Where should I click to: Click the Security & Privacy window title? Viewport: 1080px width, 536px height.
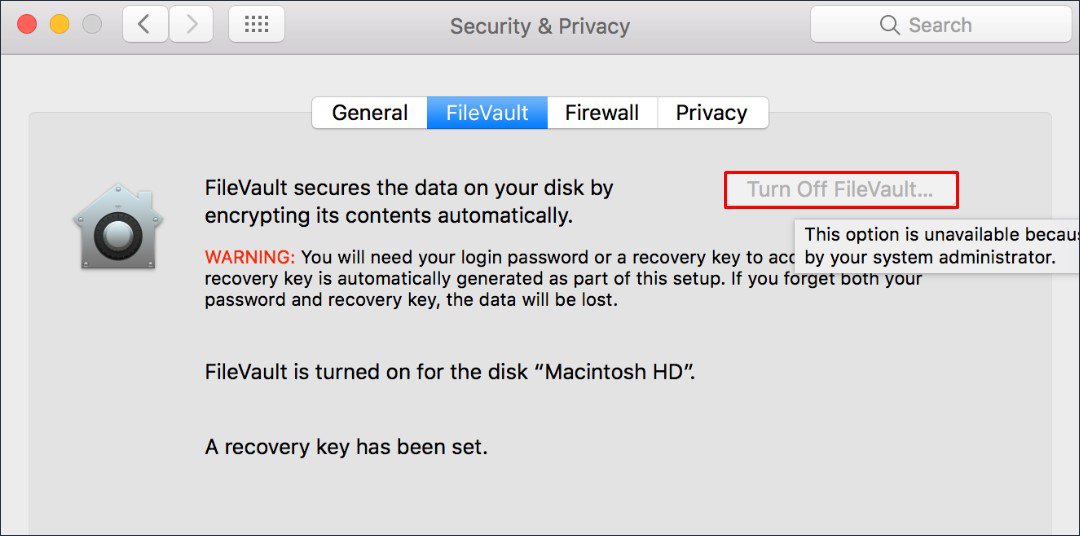pyautogui.click(x=539, y=26)
